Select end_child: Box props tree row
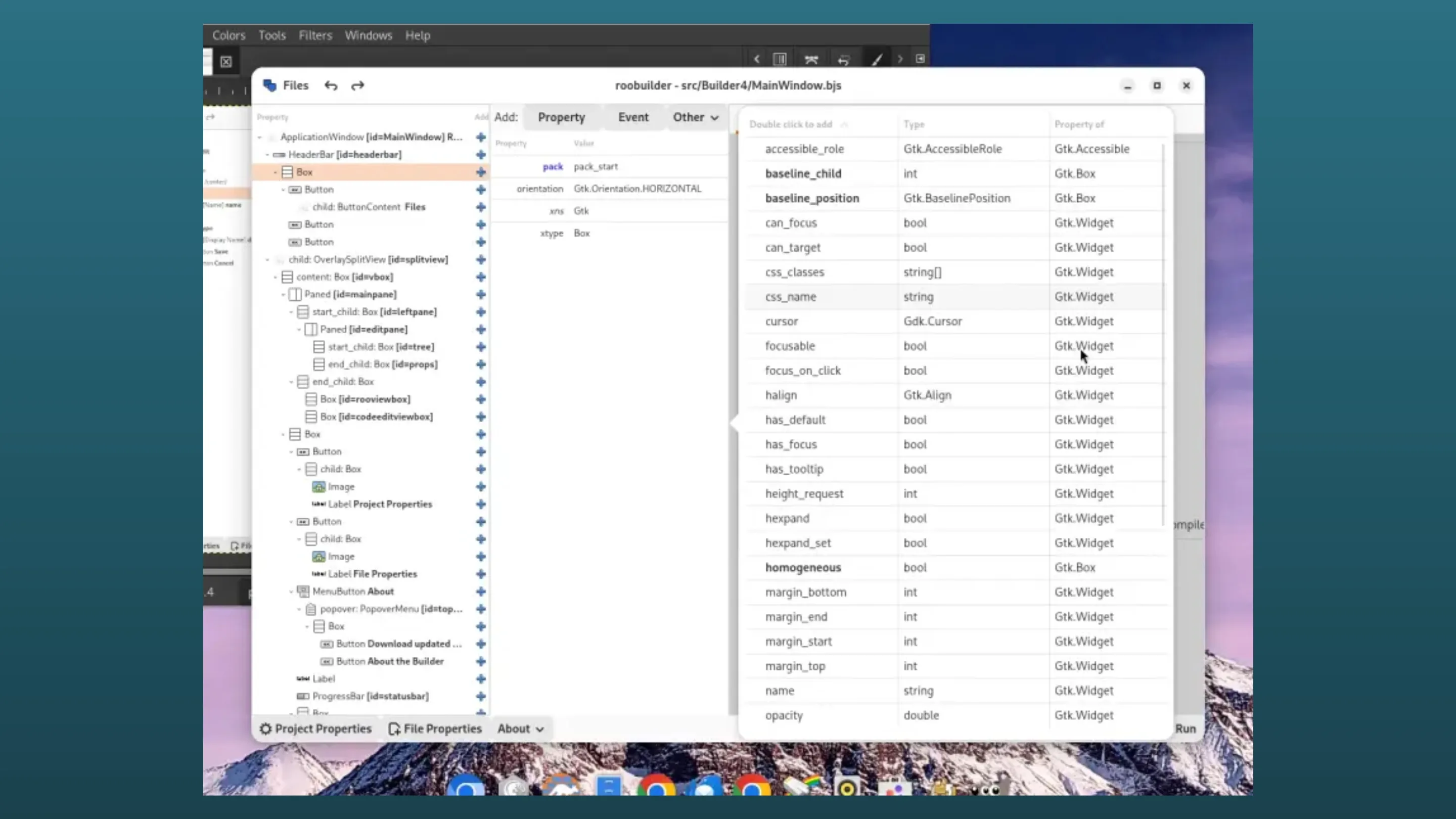Image resolution: width=1456 pixels, height=819 pixels. pyautogui.click(x=370, y=364)
